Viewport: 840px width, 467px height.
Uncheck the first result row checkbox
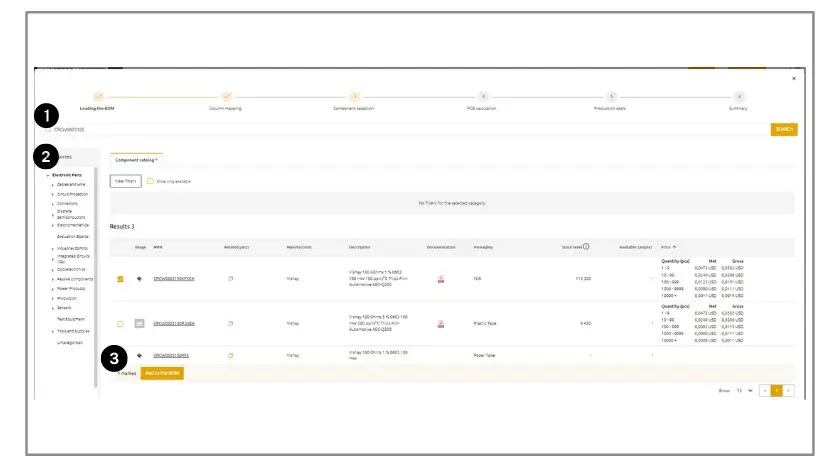(120, 279)
